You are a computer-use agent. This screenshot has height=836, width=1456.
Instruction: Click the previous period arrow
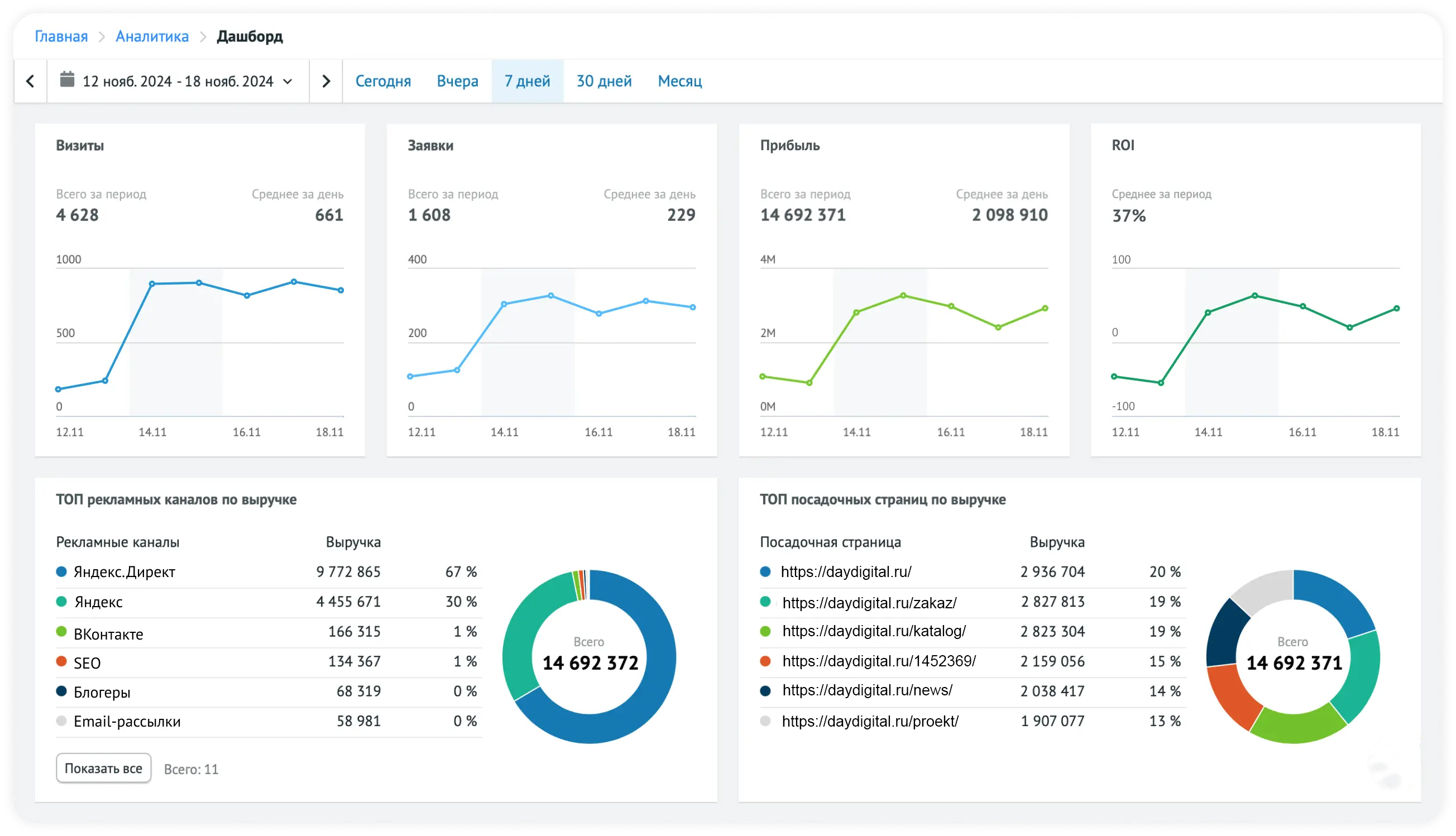point(31,81)
